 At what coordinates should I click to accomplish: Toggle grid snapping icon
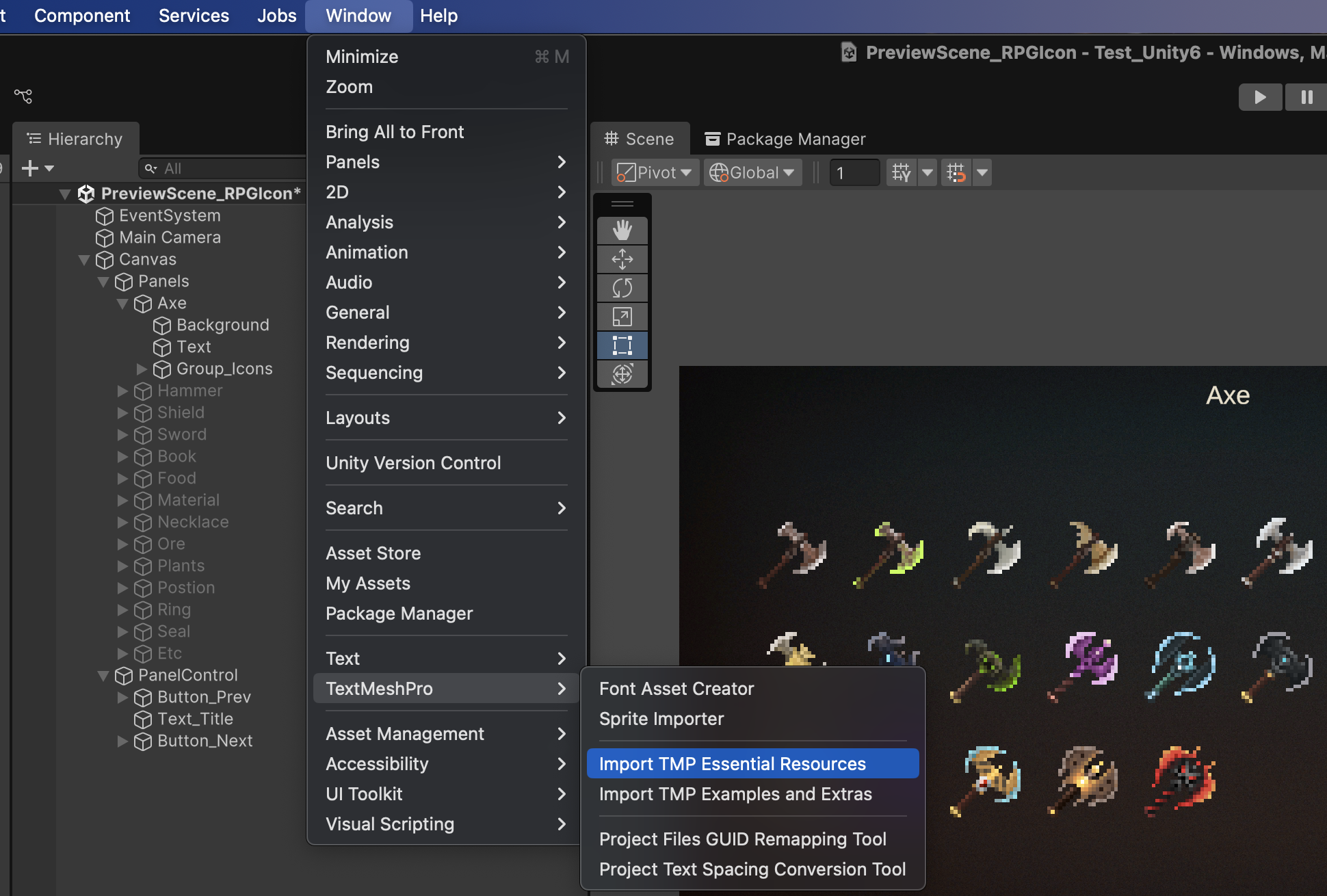(x=902, y=172)
